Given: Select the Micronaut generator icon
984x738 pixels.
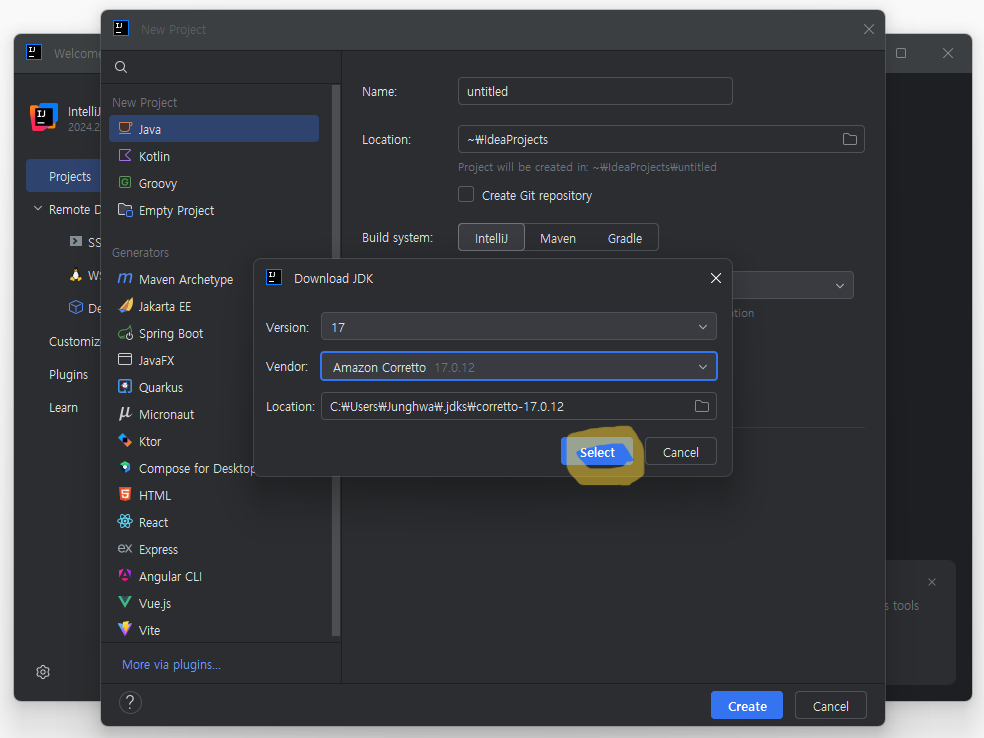Looking at the screenshot, I should click(x=125, y=414).
